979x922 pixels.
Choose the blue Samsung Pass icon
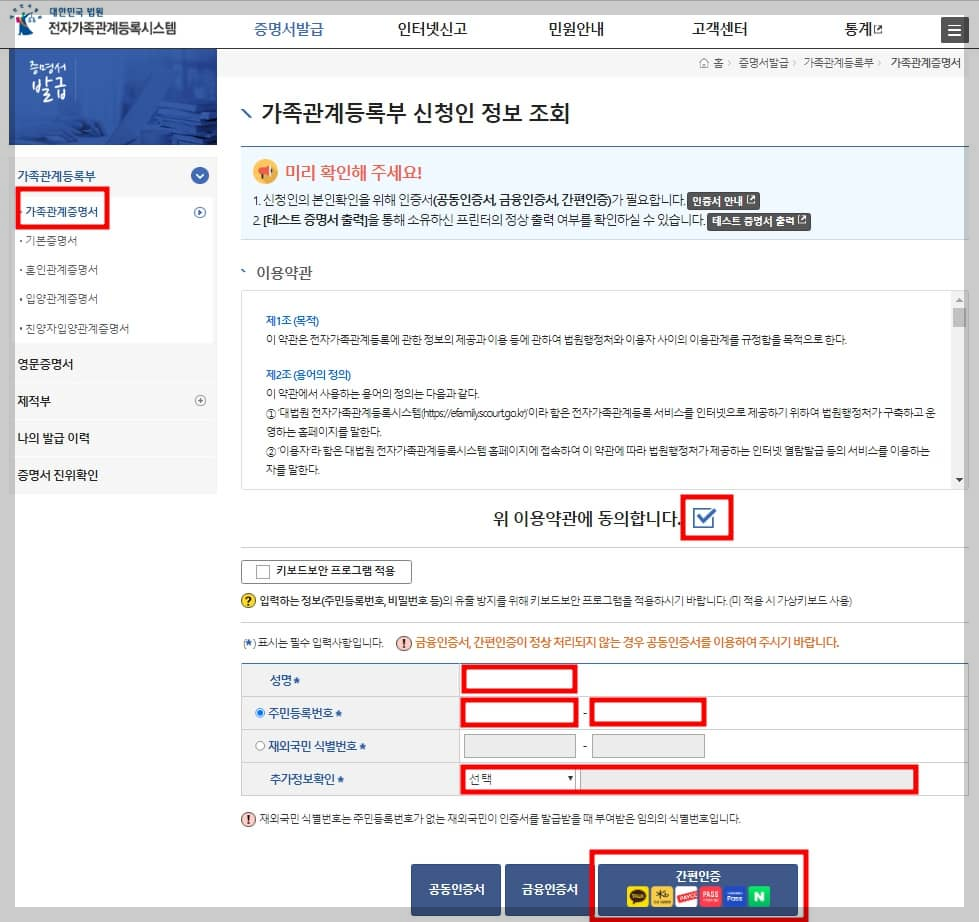pos(733,896)
